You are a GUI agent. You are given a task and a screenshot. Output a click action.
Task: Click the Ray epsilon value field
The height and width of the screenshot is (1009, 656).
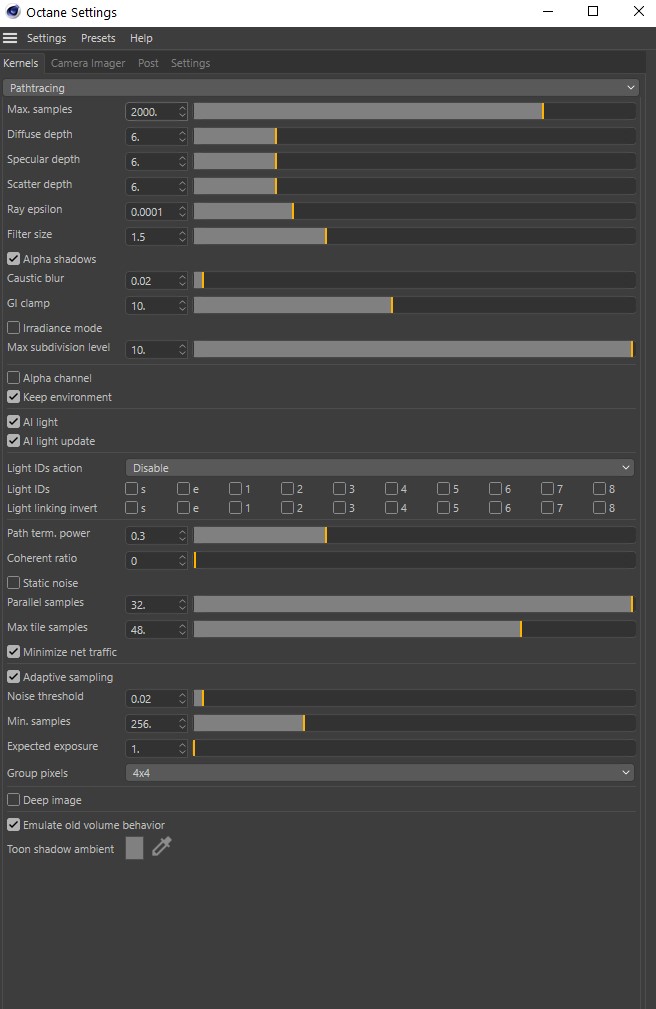click(x=151, y=211)
